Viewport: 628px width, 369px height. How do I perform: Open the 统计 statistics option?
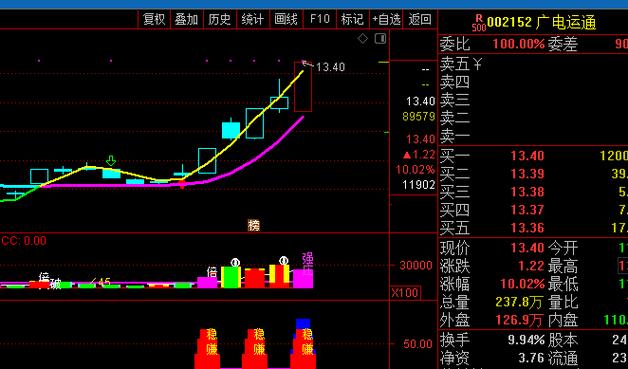coord(253,19)
